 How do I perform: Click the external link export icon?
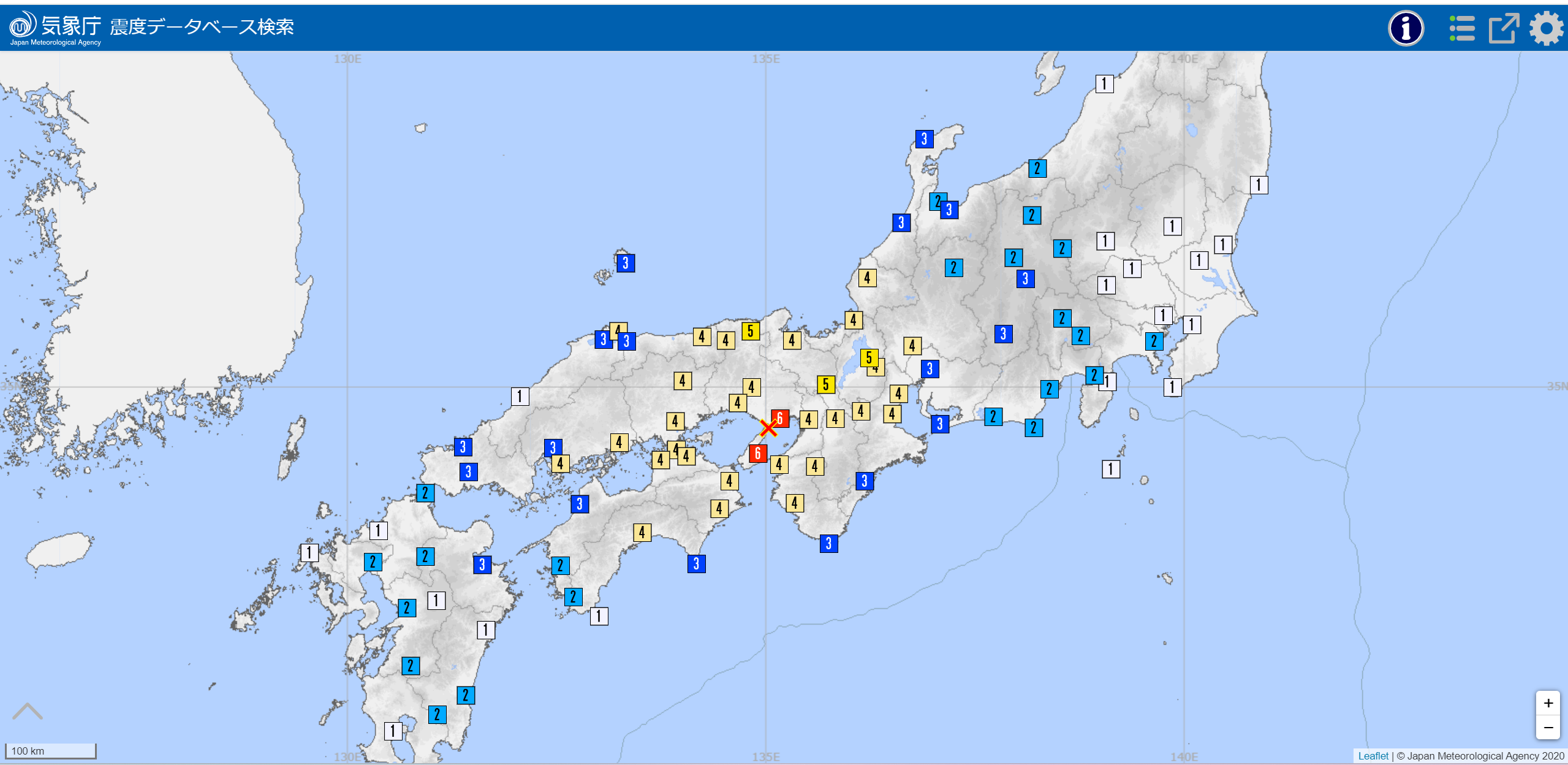[1504, 28]
